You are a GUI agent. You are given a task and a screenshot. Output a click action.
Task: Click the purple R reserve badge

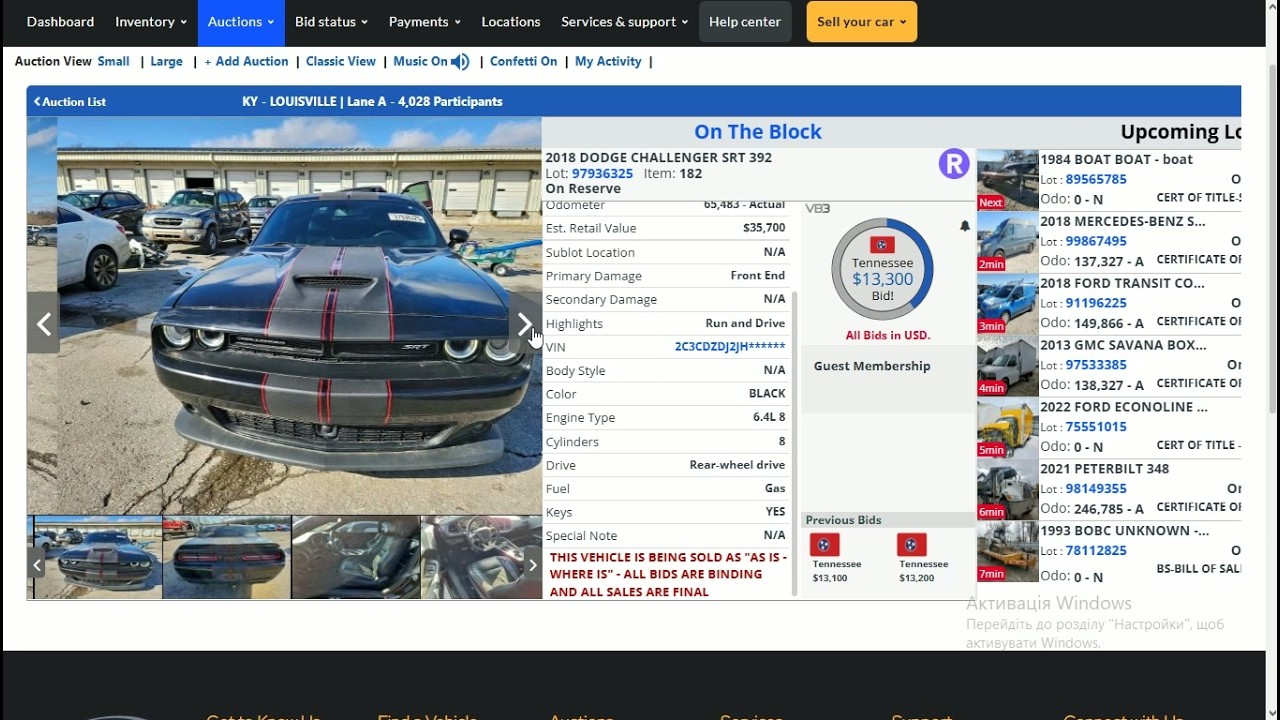tap(954, 164)
